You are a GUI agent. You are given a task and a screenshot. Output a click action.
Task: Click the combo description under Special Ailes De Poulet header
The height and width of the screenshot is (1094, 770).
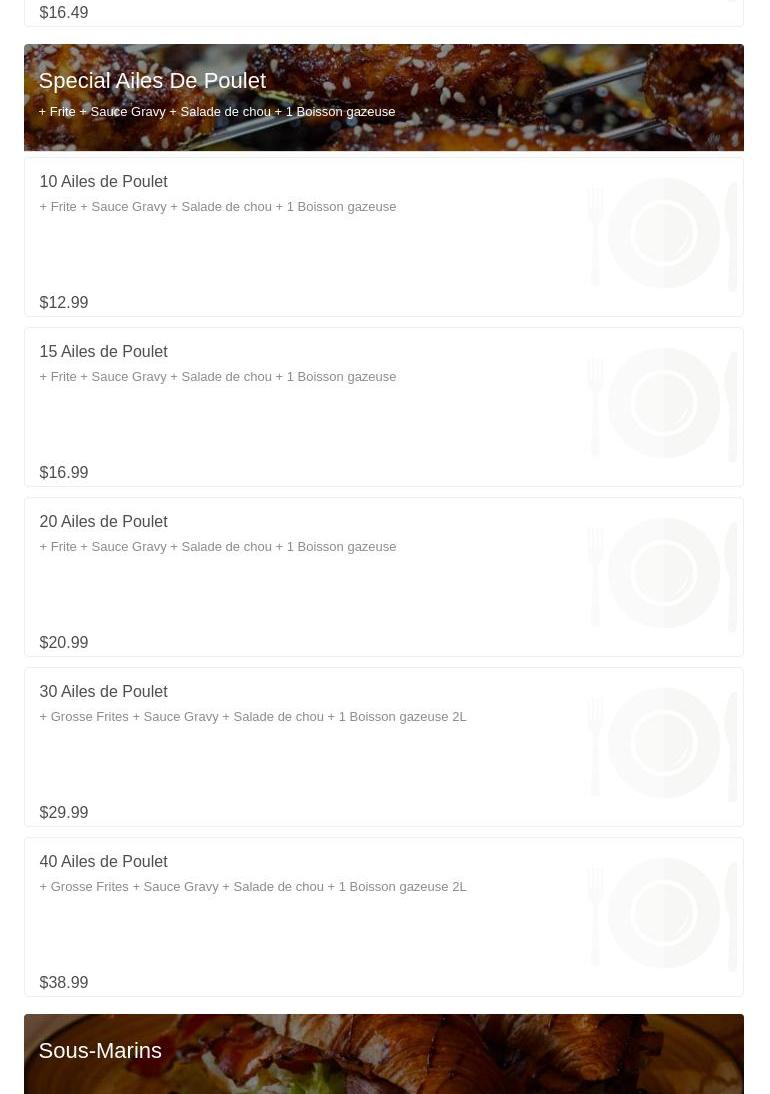tap(216, 112)
